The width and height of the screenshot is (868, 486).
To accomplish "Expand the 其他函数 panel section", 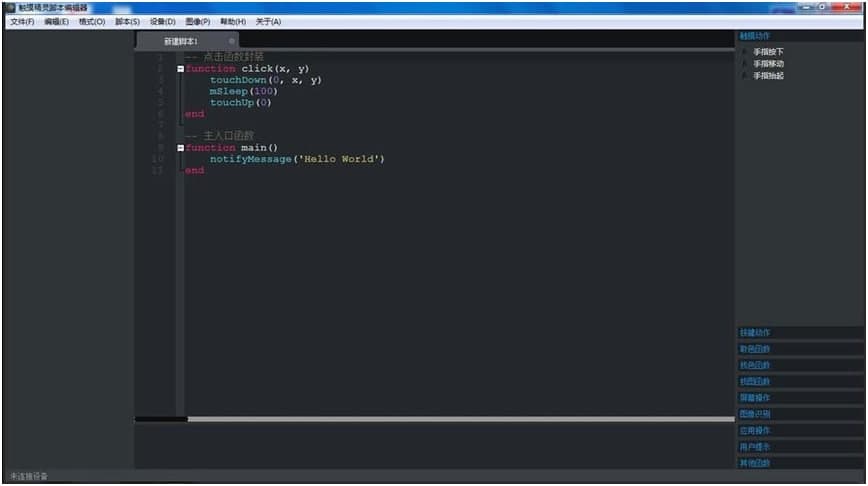I will (800, 463).
